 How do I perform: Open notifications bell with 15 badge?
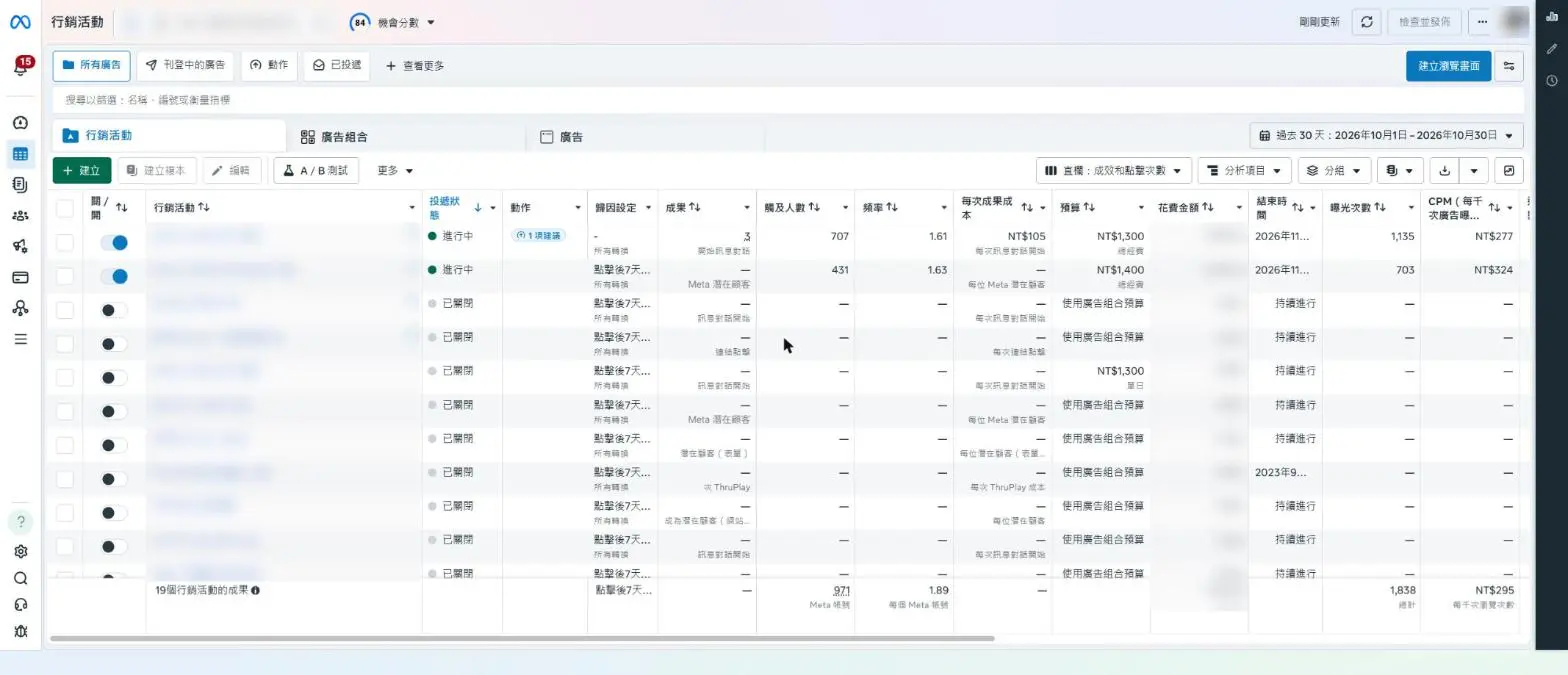coord(20,67)
